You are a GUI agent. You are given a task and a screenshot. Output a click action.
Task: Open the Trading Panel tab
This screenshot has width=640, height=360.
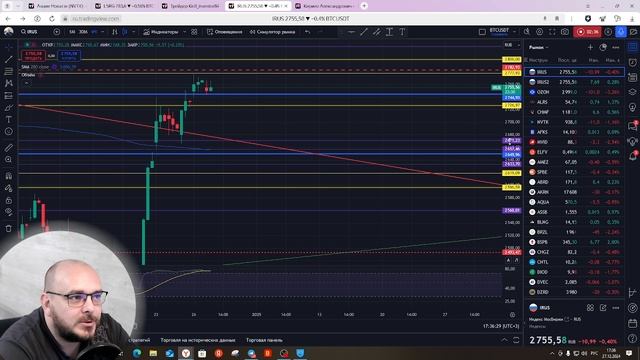[264, 340]
